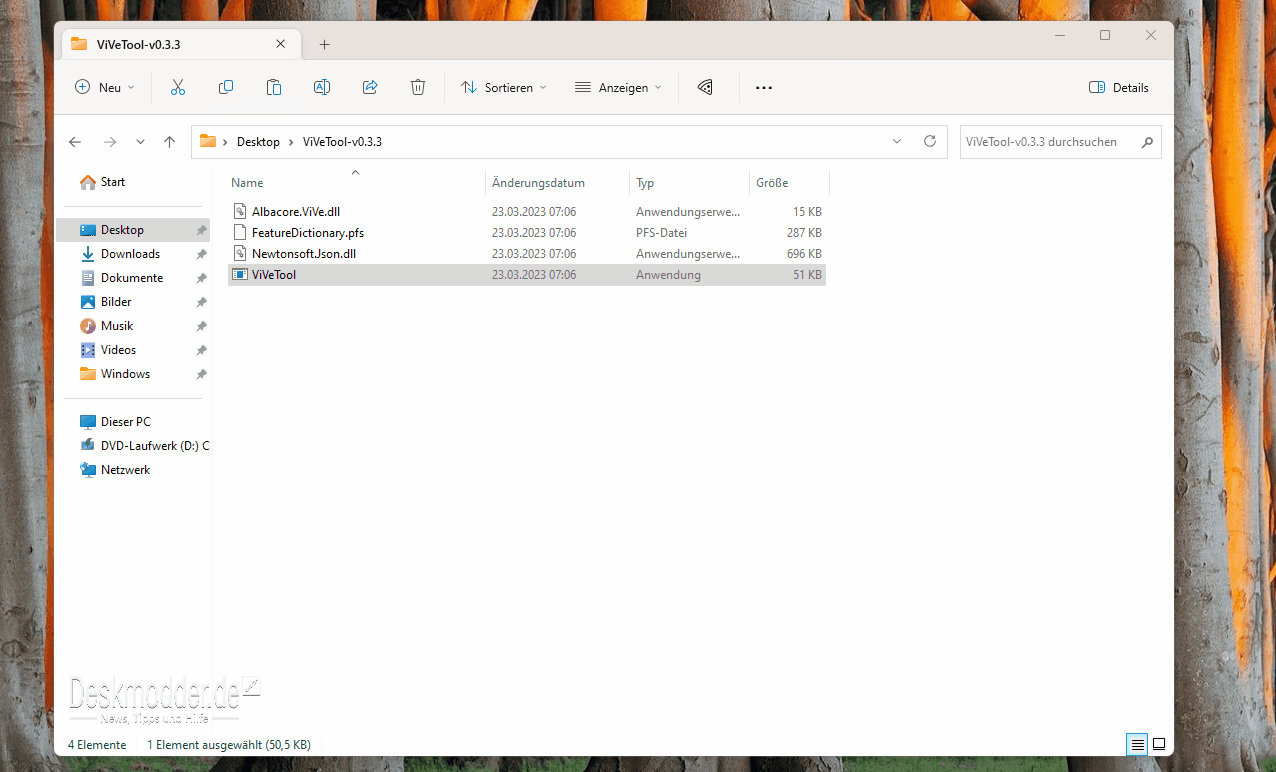This screenshot has height=772, width=1276.
Task: Click the Delete trash can icon
Action: [418, 87]
